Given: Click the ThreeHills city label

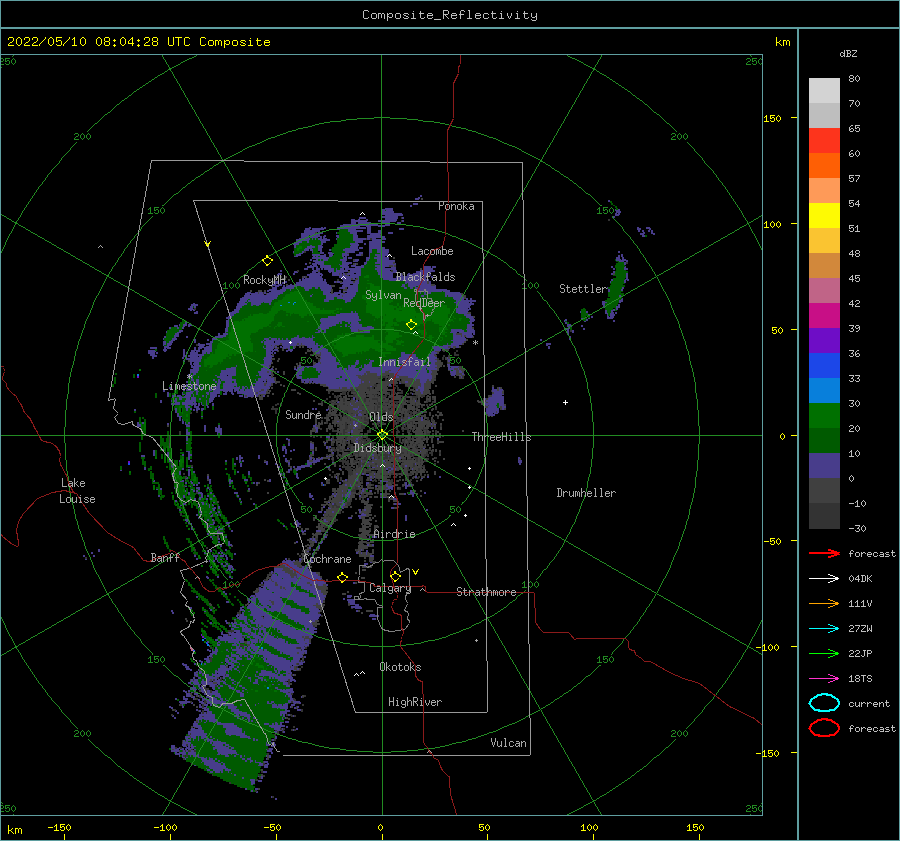Looking at the screenshot, I should [501, 437].
